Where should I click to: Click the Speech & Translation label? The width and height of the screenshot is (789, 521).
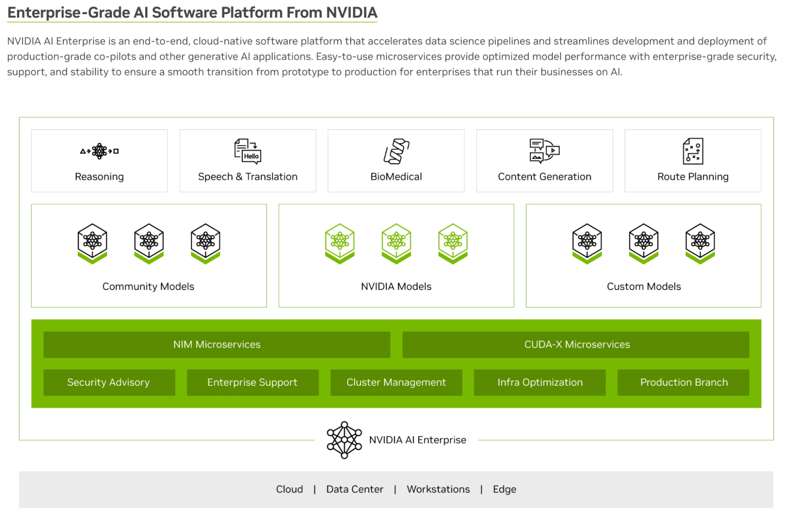tap(248, 177)
